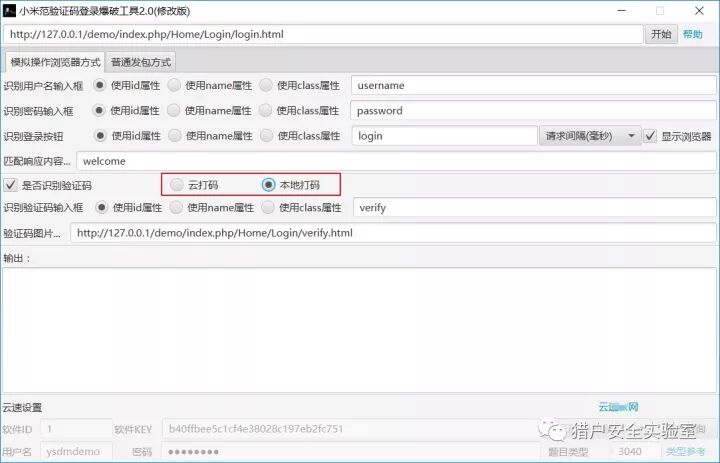Maximize the 小米范 tool window

(x=660, y=11)
